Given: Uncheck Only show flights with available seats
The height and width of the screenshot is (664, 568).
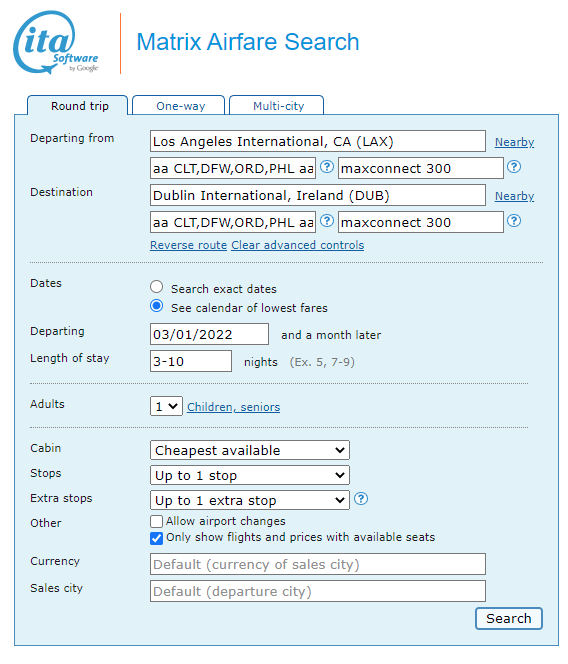Looking at the screenshot, I should (x=156, y=538).
